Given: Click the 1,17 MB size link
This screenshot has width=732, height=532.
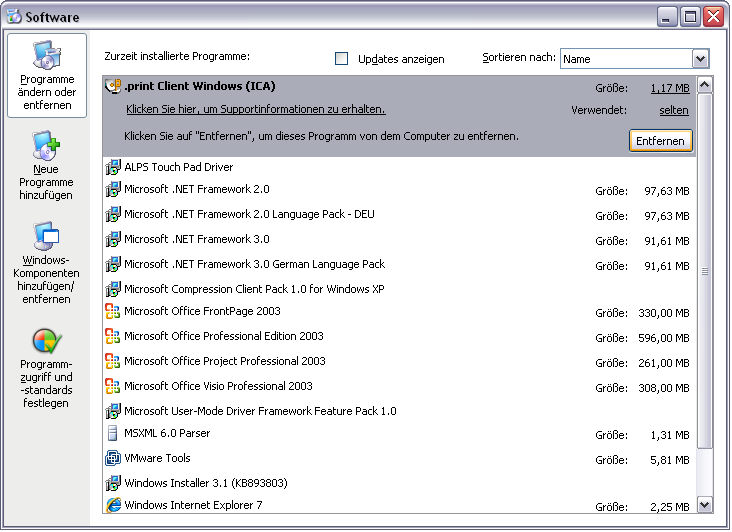Looking at the screenshot, I should click(670, 88).
